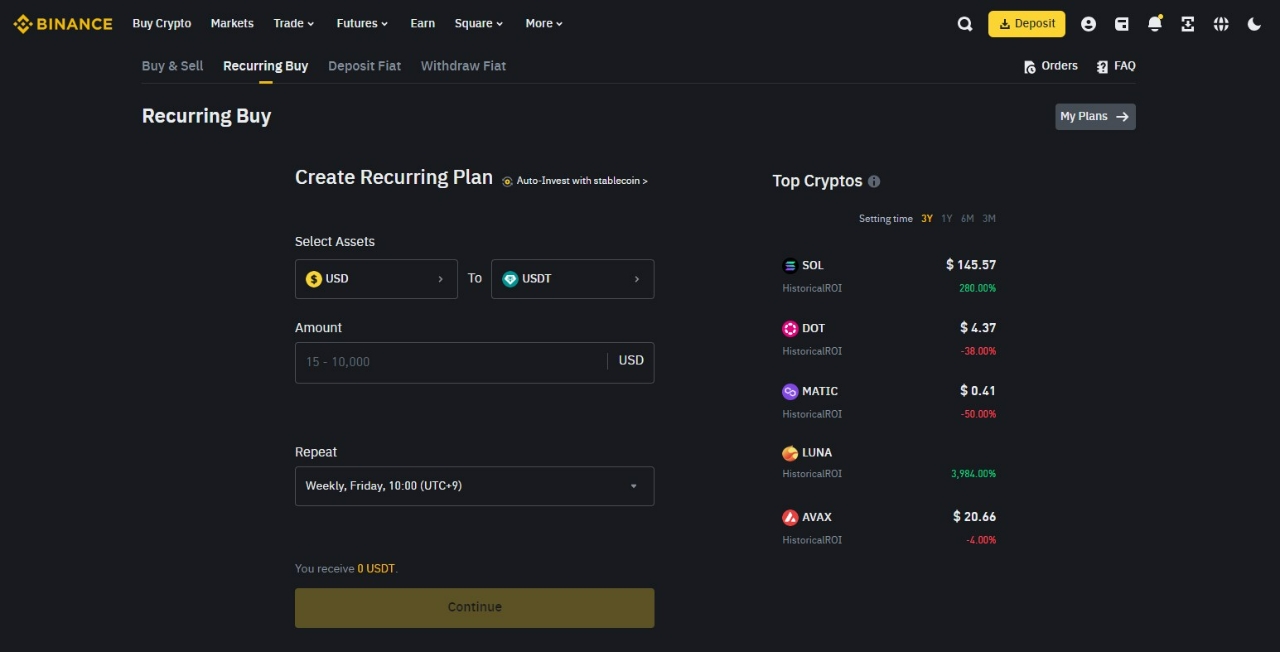Click the Continue button
Image resolution: width=1280 pixels, height=652 pixels.
click(x=475, y=608)
